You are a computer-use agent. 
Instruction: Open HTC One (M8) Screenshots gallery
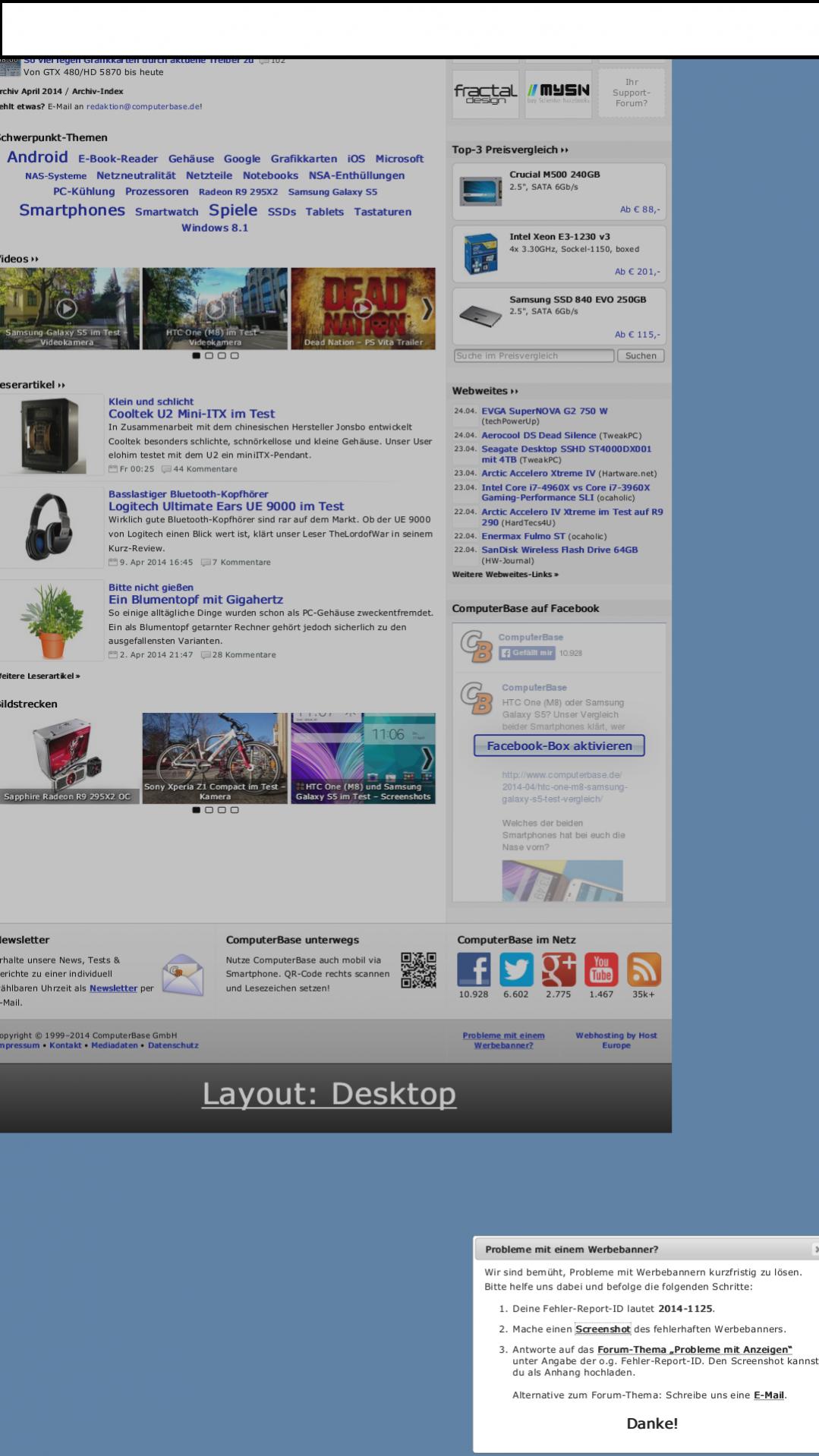[x=363, y=758]
